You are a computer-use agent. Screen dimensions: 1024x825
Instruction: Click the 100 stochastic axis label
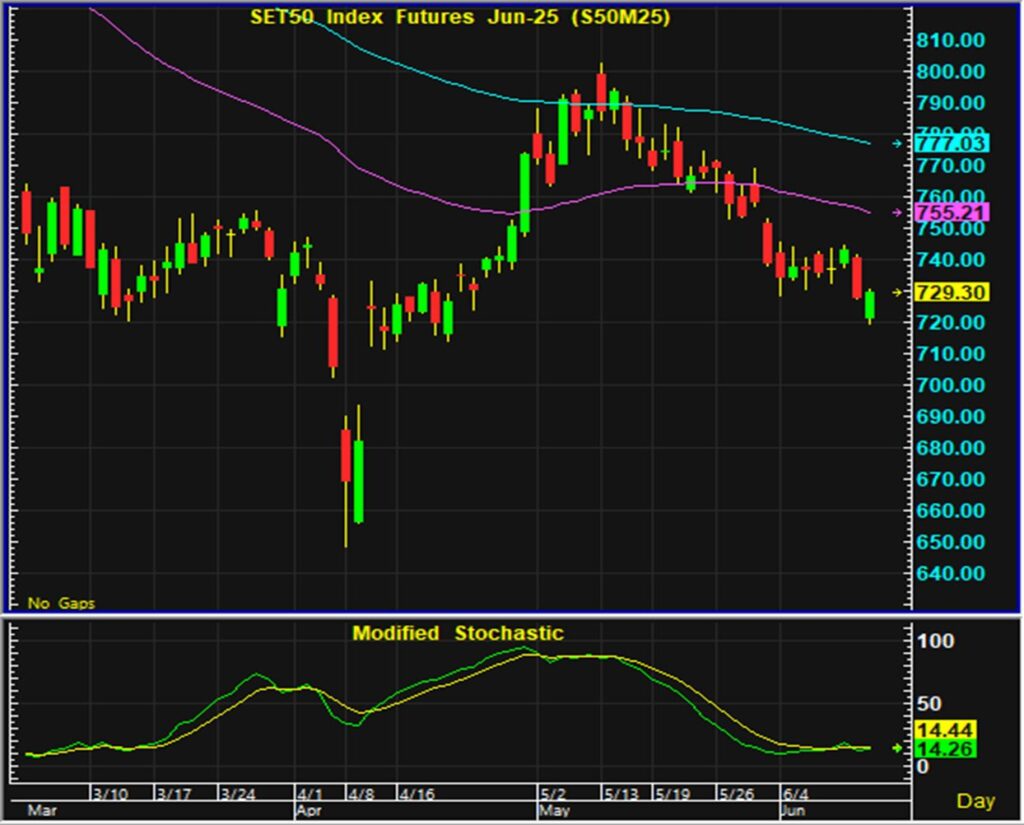936,641
